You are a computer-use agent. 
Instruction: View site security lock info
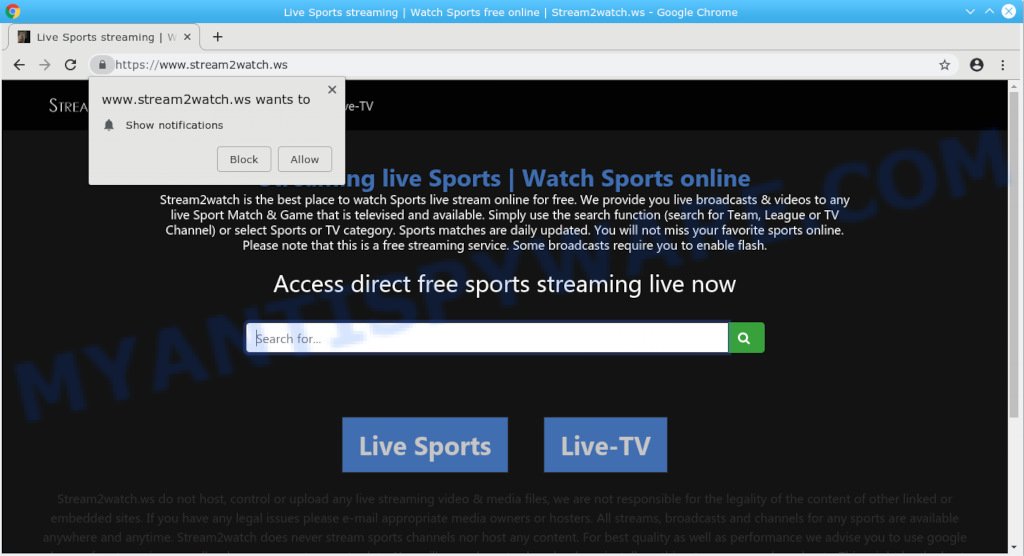click(102, 65)
